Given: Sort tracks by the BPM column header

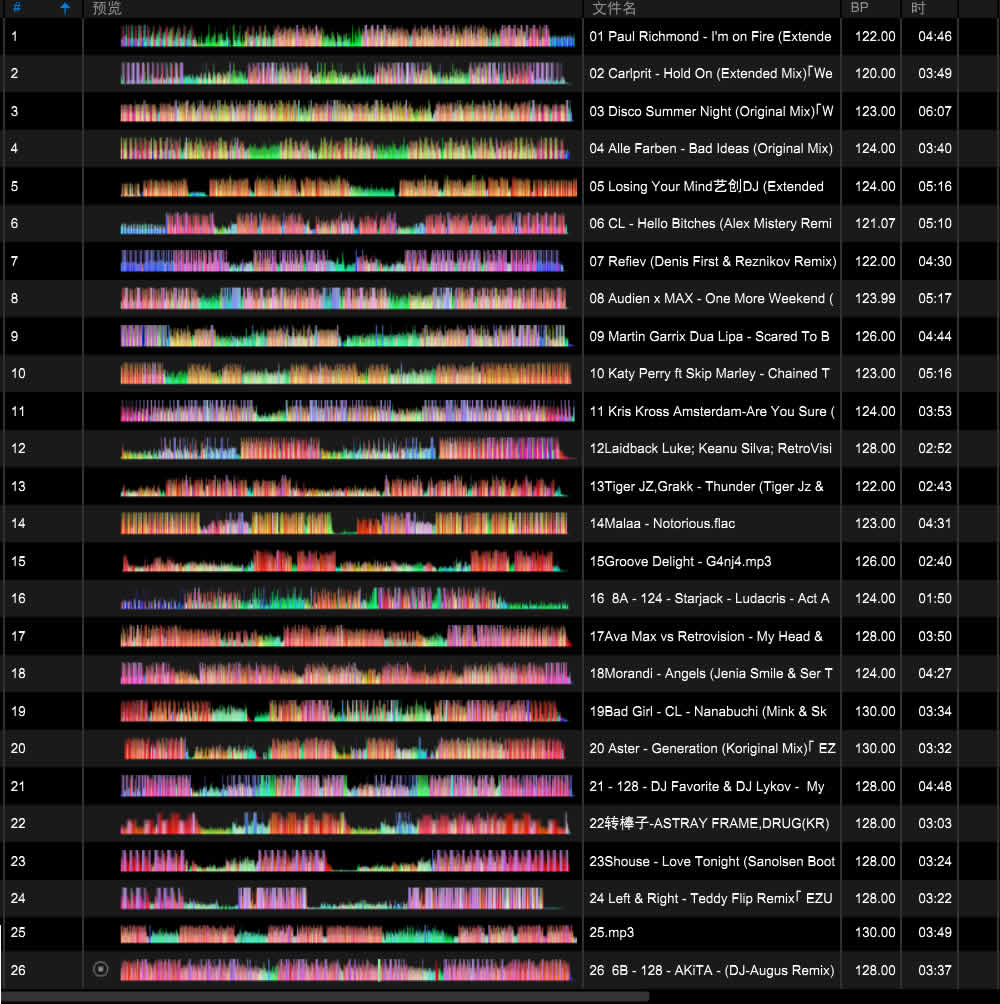Looking at the screenshot, I should point(860,8).
